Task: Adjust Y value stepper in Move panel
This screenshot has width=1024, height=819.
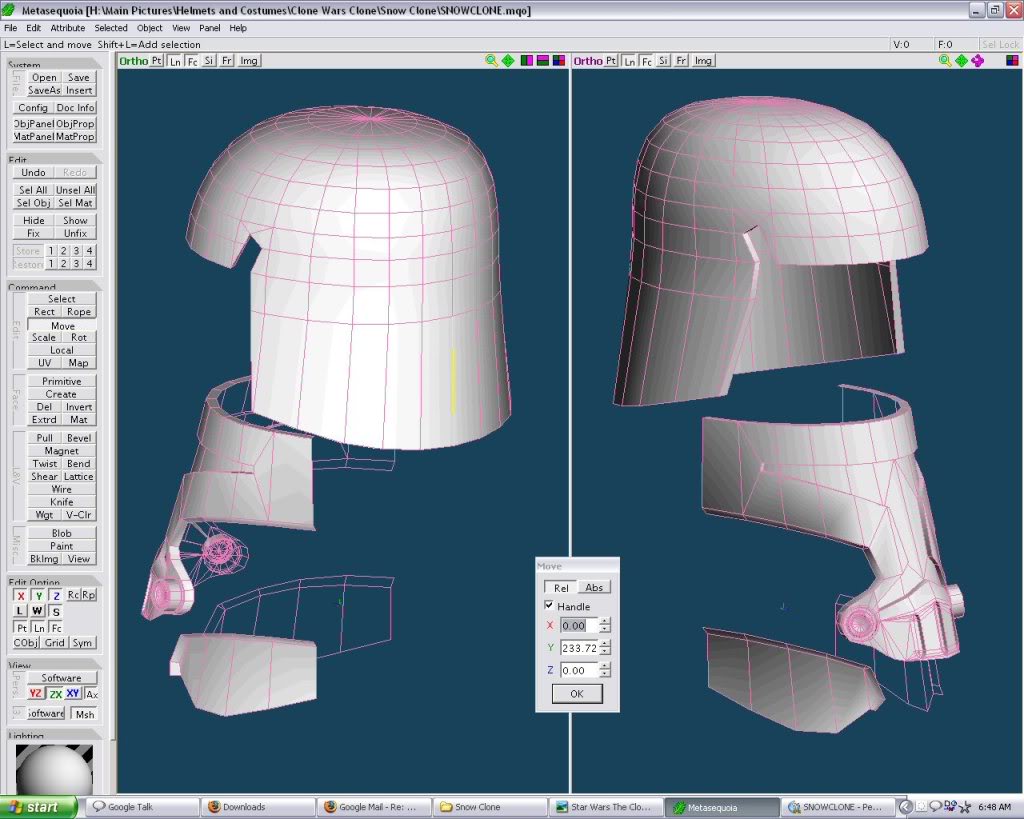Action: click(x=605, y=647)
